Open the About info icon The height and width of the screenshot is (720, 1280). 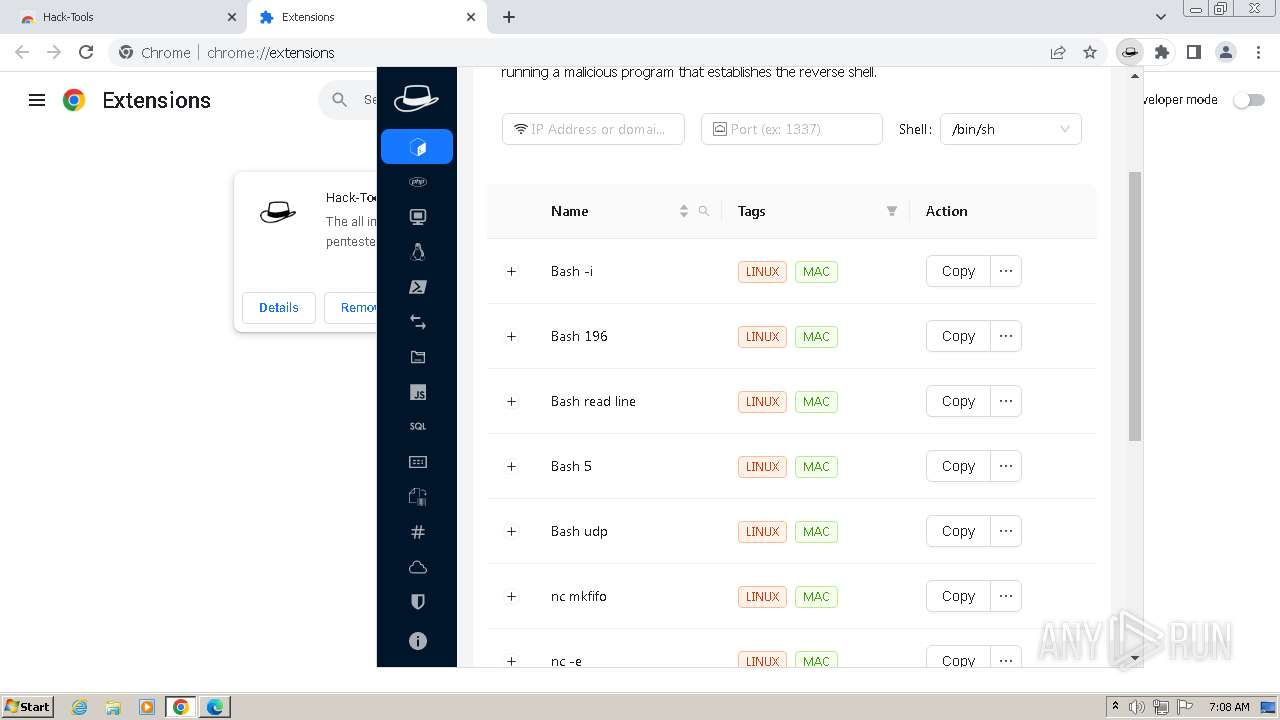(x=418, y=640)
